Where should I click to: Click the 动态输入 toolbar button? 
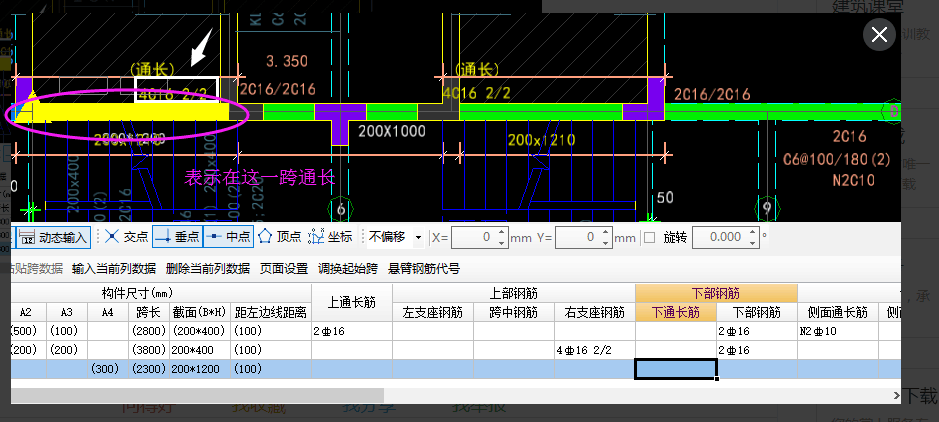(x=54, y=237)
